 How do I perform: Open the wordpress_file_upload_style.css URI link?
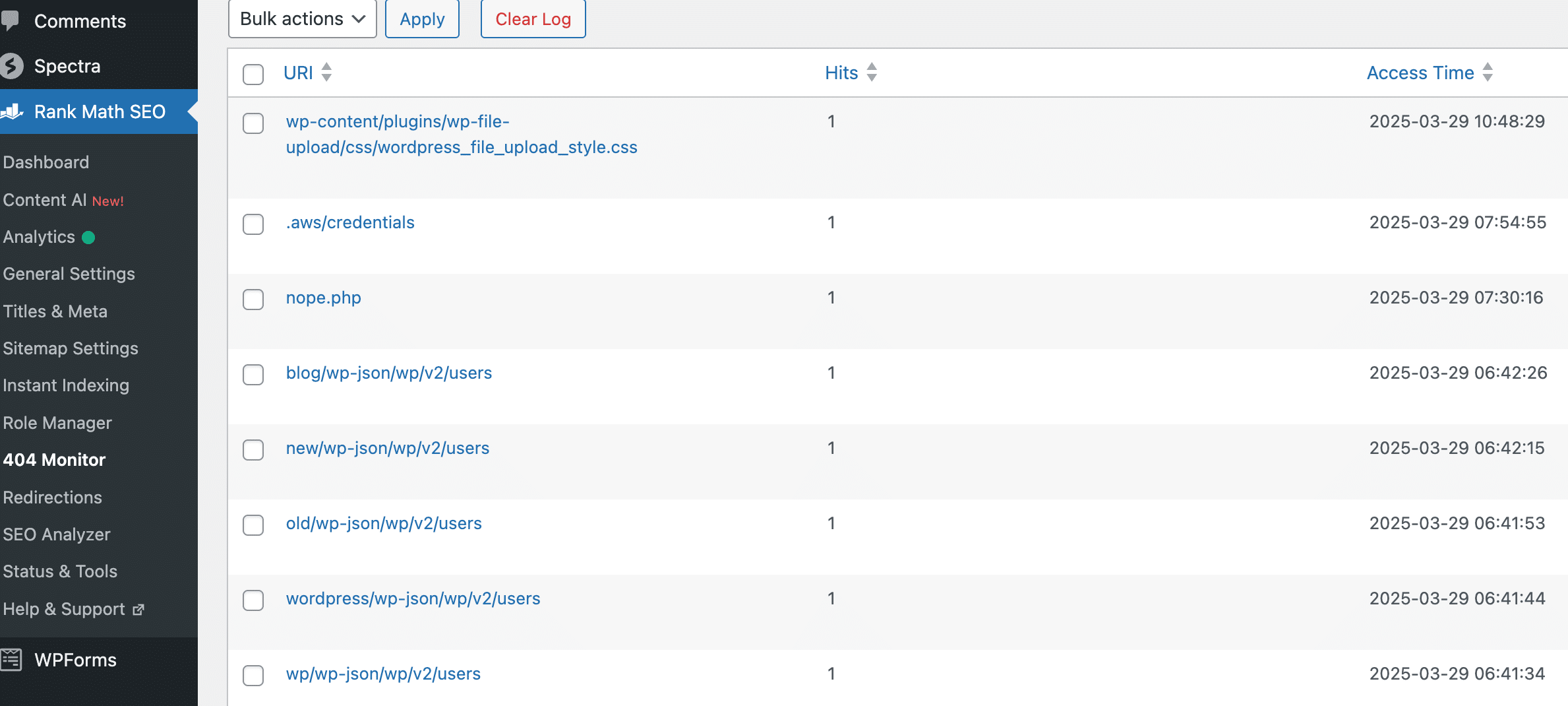pos(461,147)
